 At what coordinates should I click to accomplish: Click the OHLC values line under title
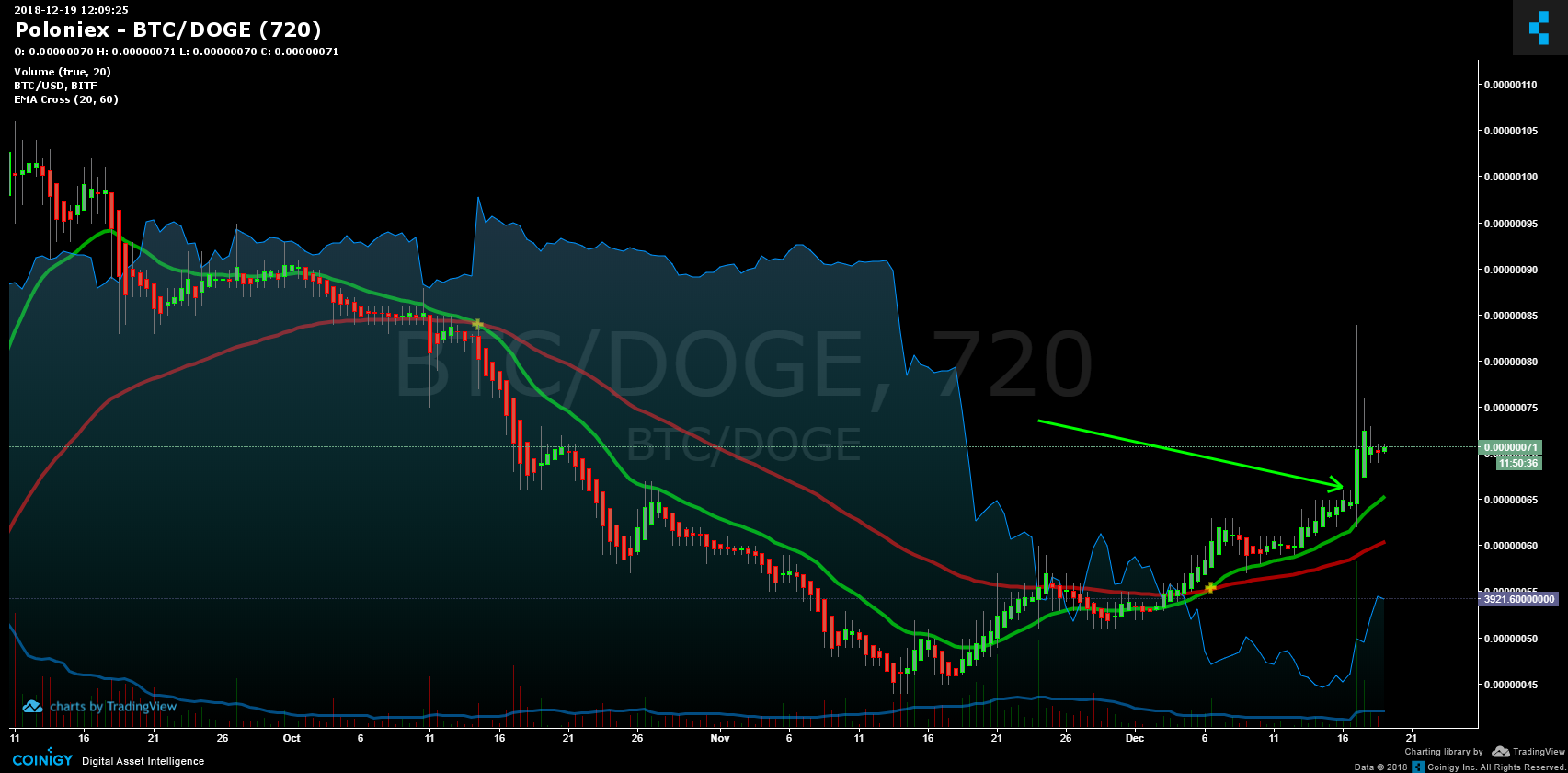coord(177,52)
